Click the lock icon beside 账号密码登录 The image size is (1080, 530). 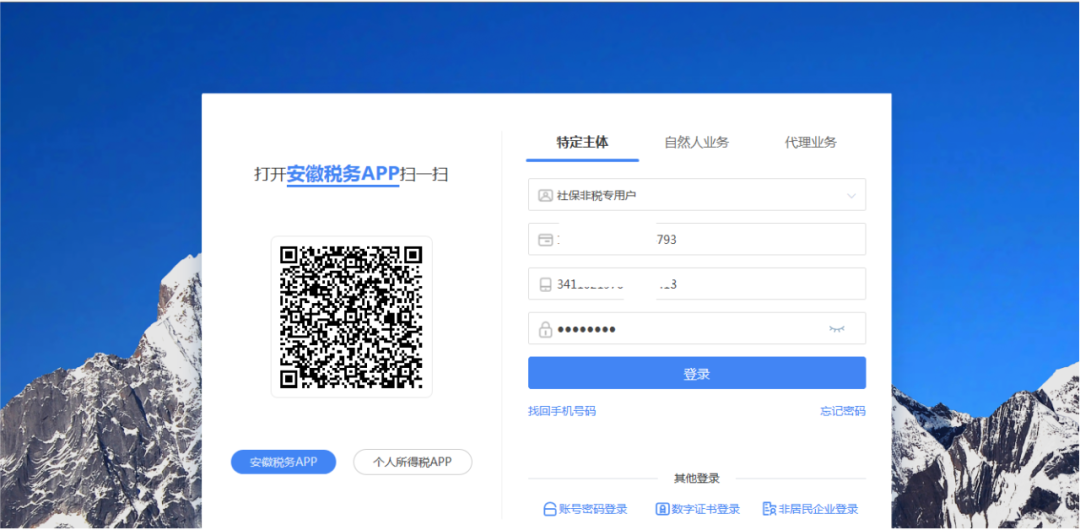[x=550, y=509]
